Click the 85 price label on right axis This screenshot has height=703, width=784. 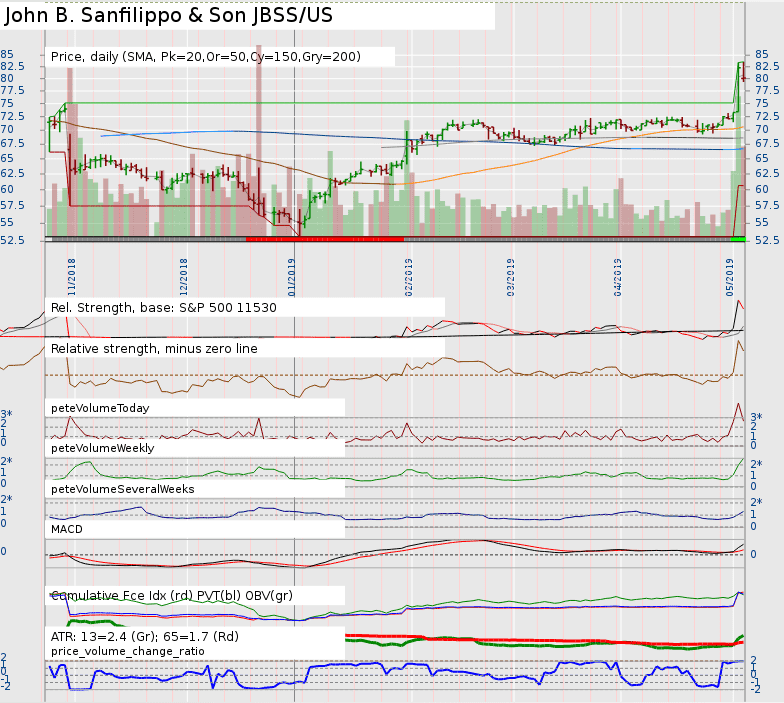pos(762,54)
